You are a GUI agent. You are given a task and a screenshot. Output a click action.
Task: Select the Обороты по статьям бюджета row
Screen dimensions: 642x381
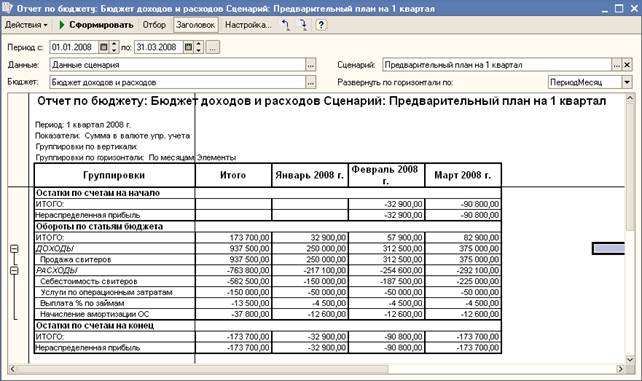[267, 226]
